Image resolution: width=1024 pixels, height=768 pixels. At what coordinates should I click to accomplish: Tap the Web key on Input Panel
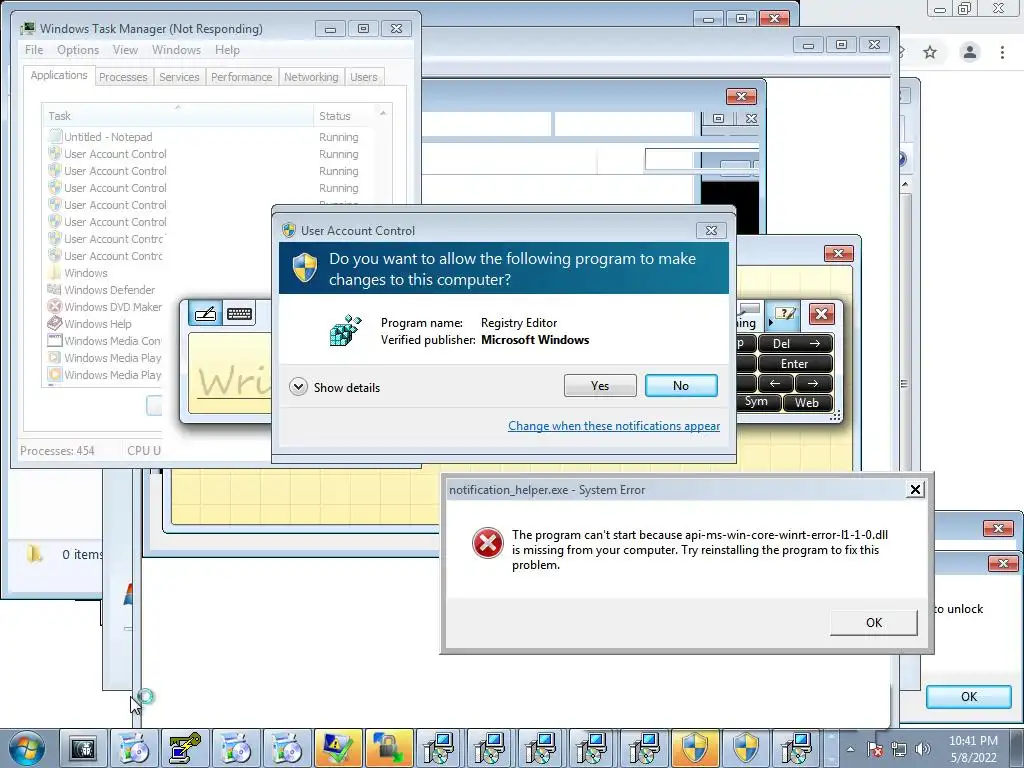807,402
